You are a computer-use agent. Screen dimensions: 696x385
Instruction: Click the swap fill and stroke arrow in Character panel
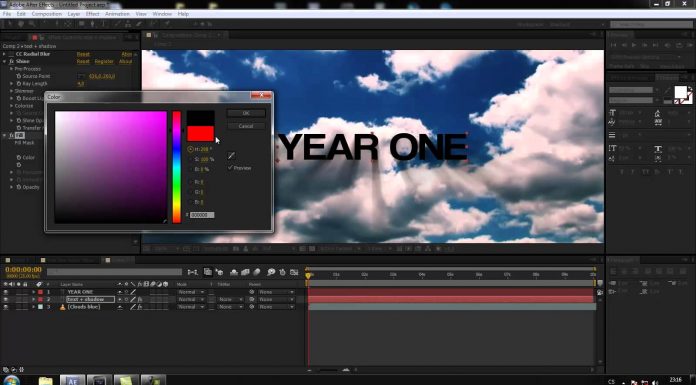(x=690, y=88)
